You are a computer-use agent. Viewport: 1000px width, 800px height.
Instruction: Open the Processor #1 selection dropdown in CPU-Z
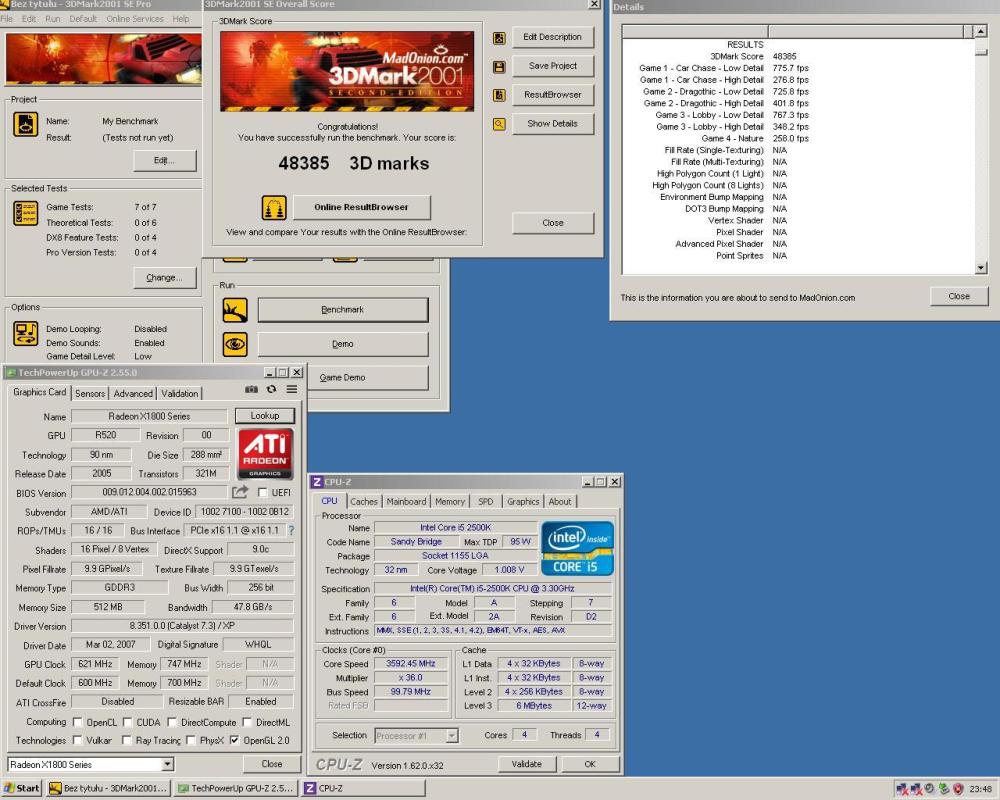tap(452, 736)
